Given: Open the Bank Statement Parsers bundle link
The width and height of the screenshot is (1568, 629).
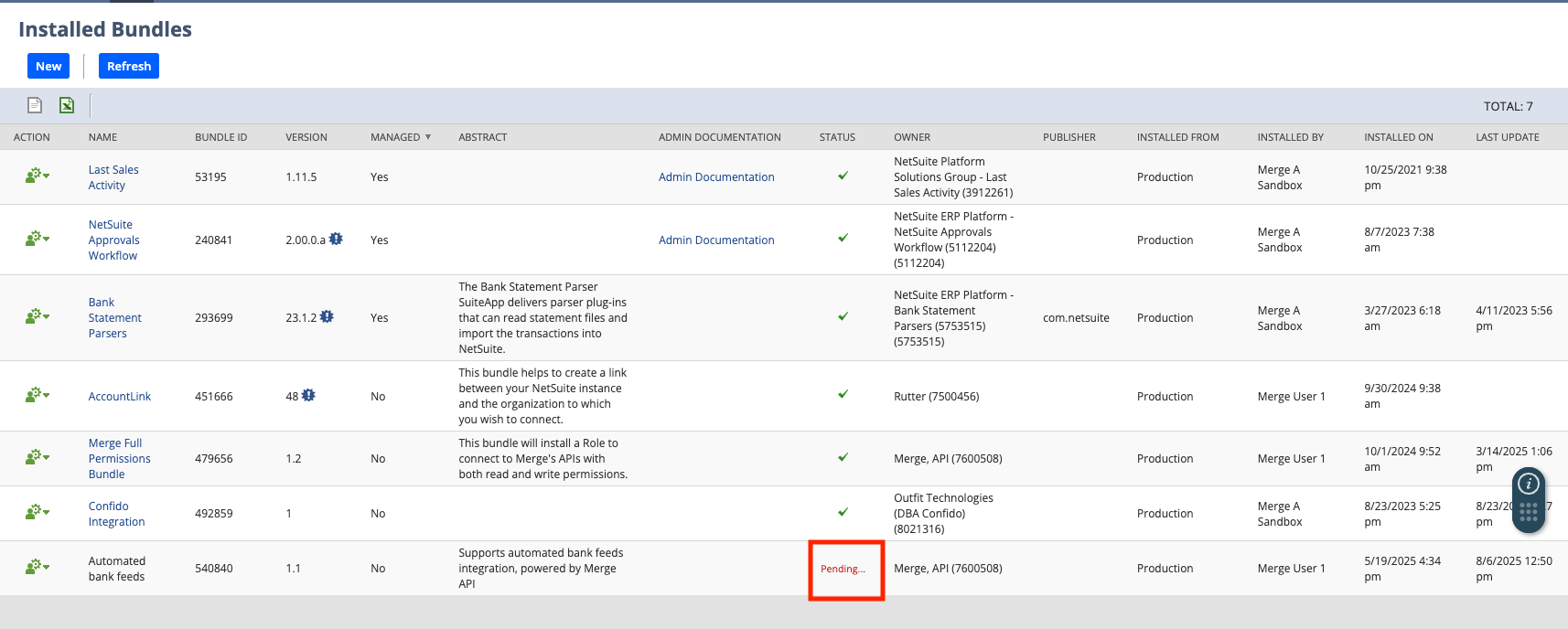Looking at the screenshot, I should [x=114, y=317].
